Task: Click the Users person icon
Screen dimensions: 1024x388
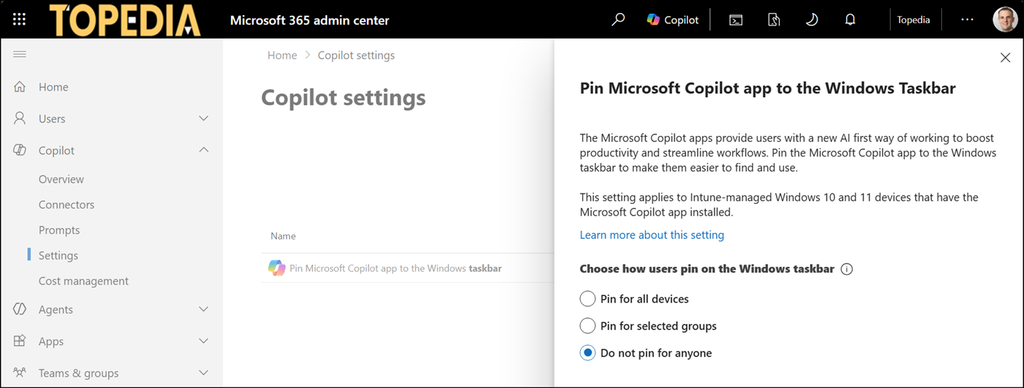Action: (x=20, y=118)
